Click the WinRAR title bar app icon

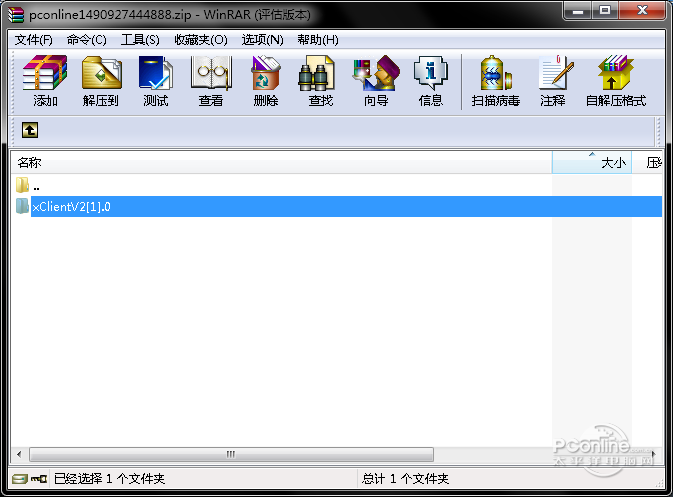point(16,14)
